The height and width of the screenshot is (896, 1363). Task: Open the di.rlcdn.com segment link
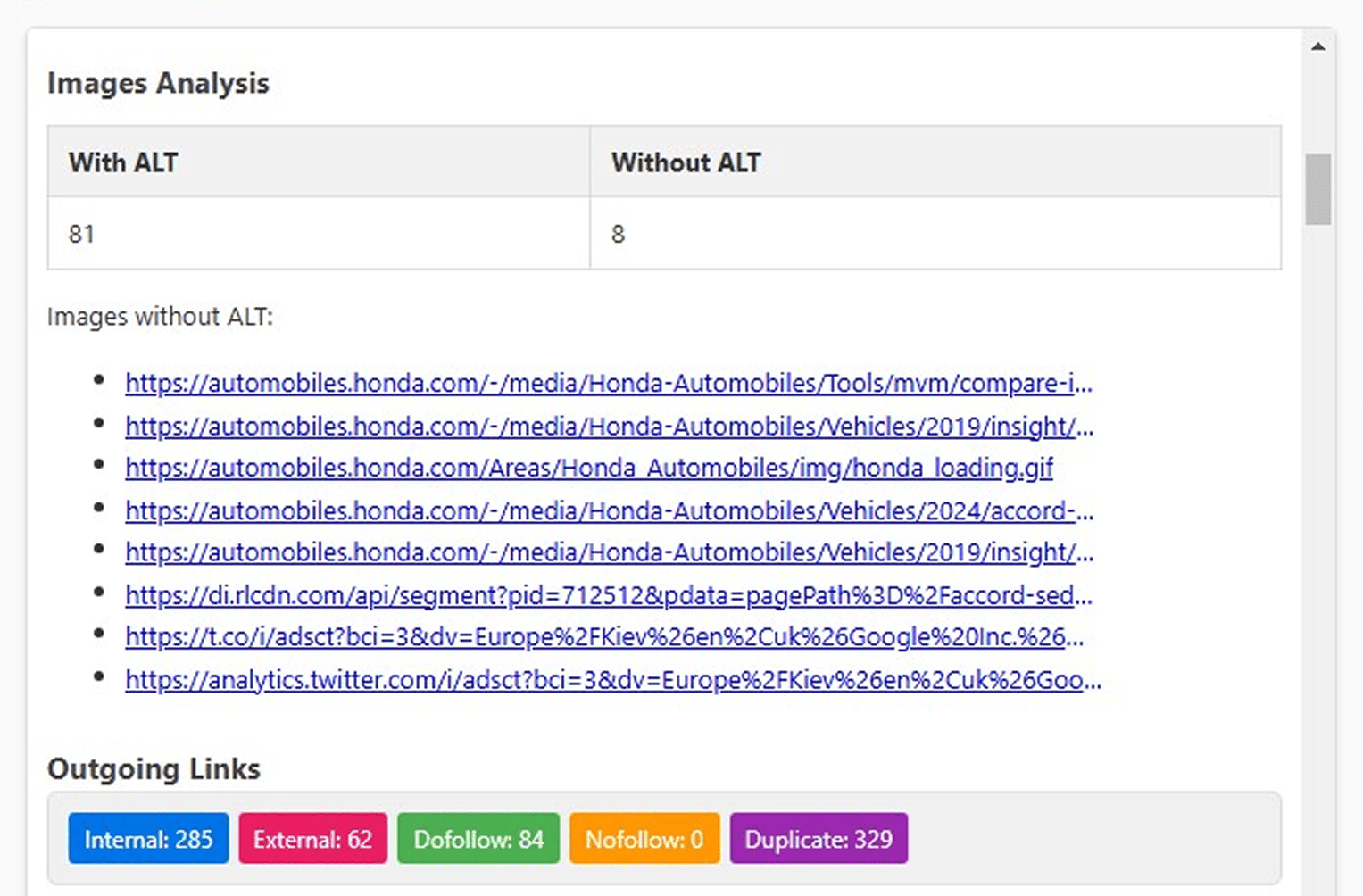click(x=608, y=595)
